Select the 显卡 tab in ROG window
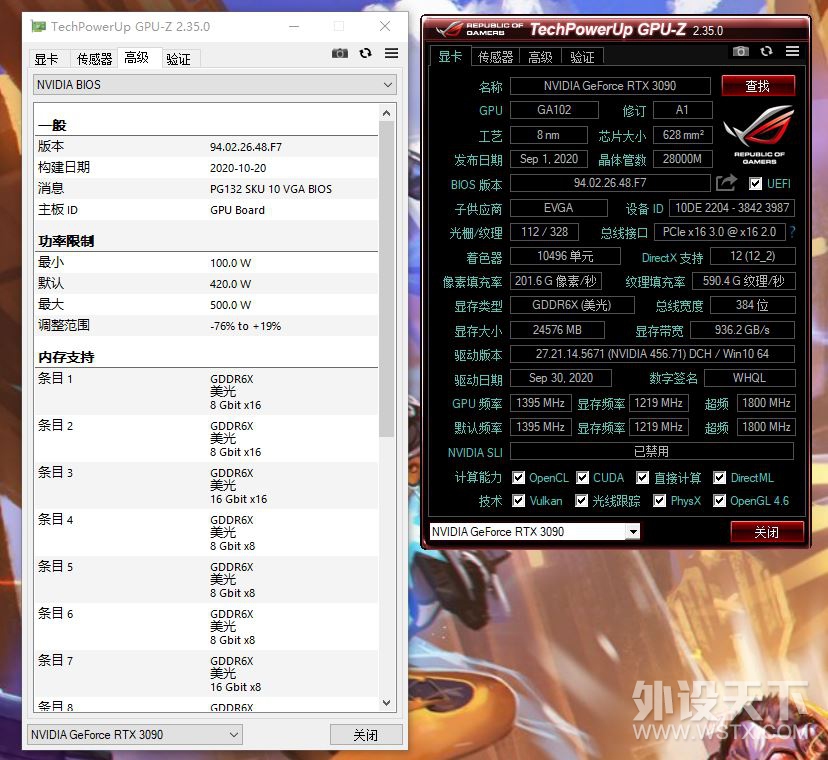 (450, 57)
